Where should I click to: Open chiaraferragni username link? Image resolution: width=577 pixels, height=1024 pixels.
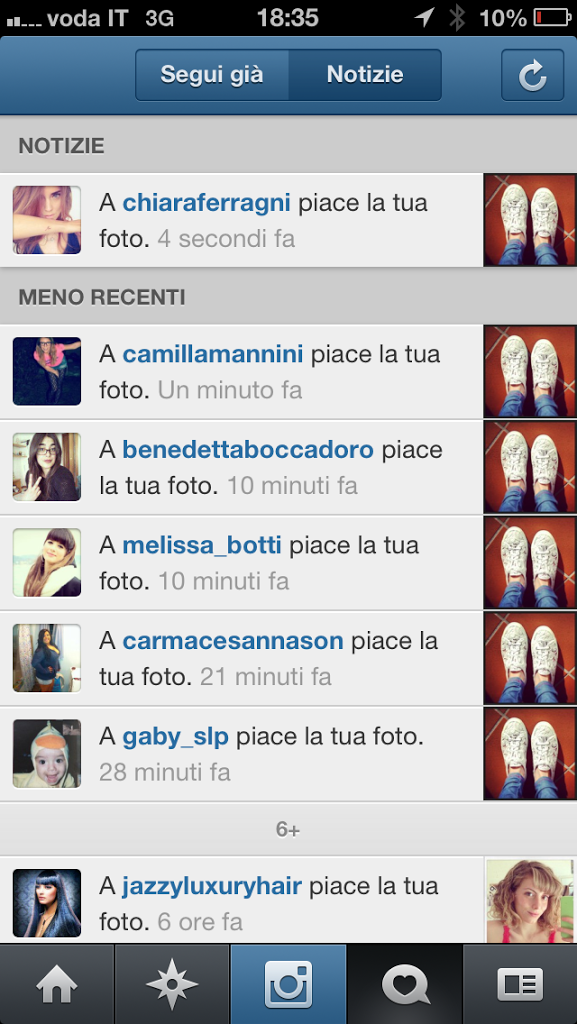(x=206, y=203)
